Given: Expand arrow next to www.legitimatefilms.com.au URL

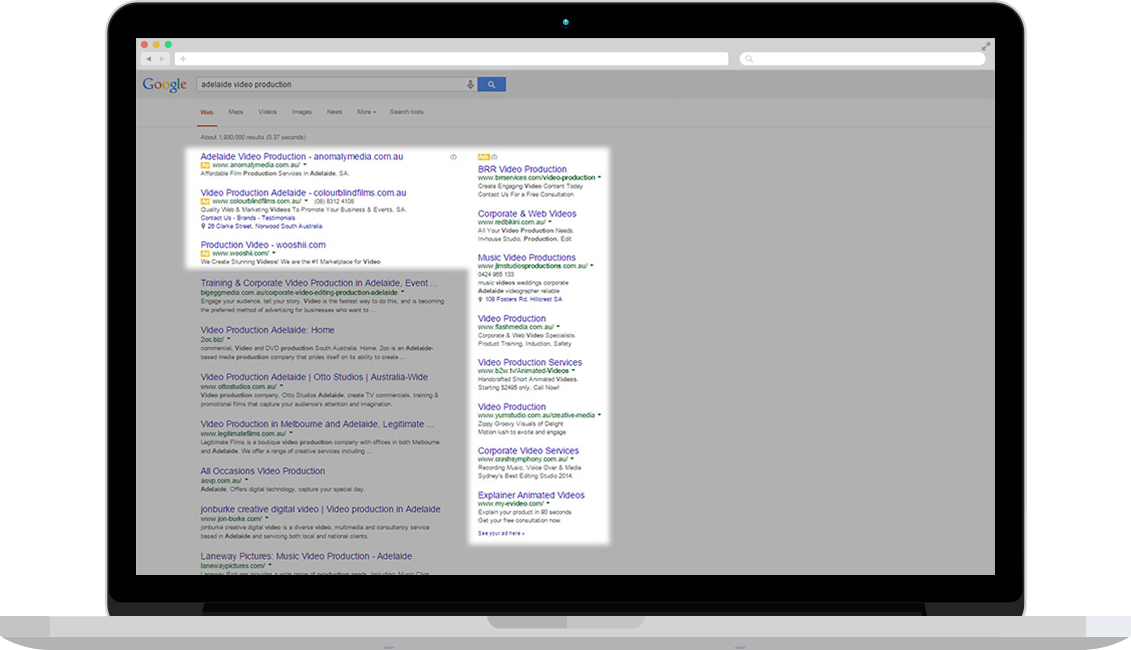Looking at the screenshot, I should click(291, 434).
